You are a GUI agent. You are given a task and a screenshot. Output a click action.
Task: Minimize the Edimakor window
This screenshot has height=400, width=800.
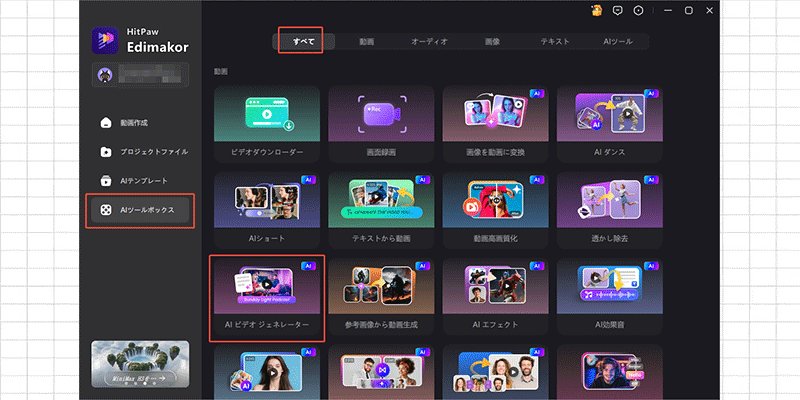click(x=668, y=11)
